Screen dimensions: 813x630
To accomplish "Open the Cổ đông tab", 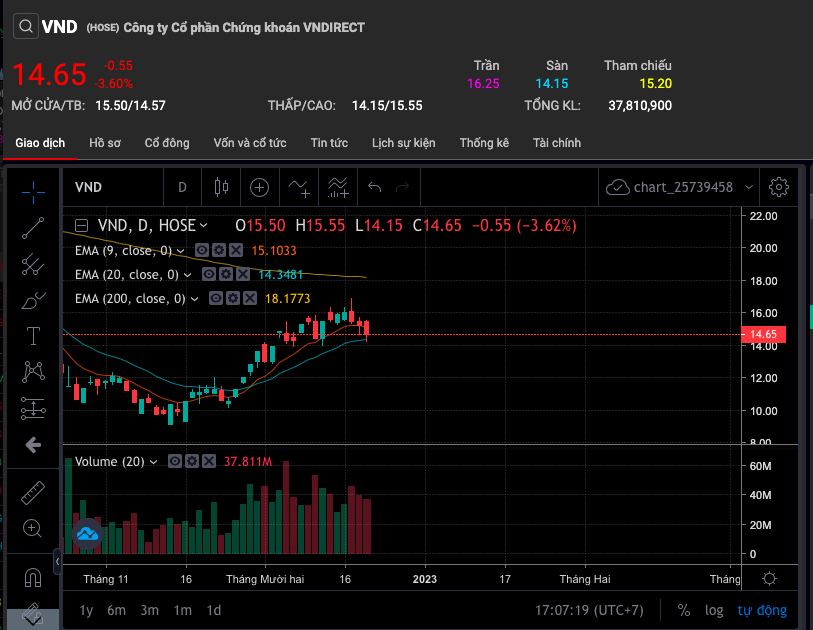I will [167, 143].
